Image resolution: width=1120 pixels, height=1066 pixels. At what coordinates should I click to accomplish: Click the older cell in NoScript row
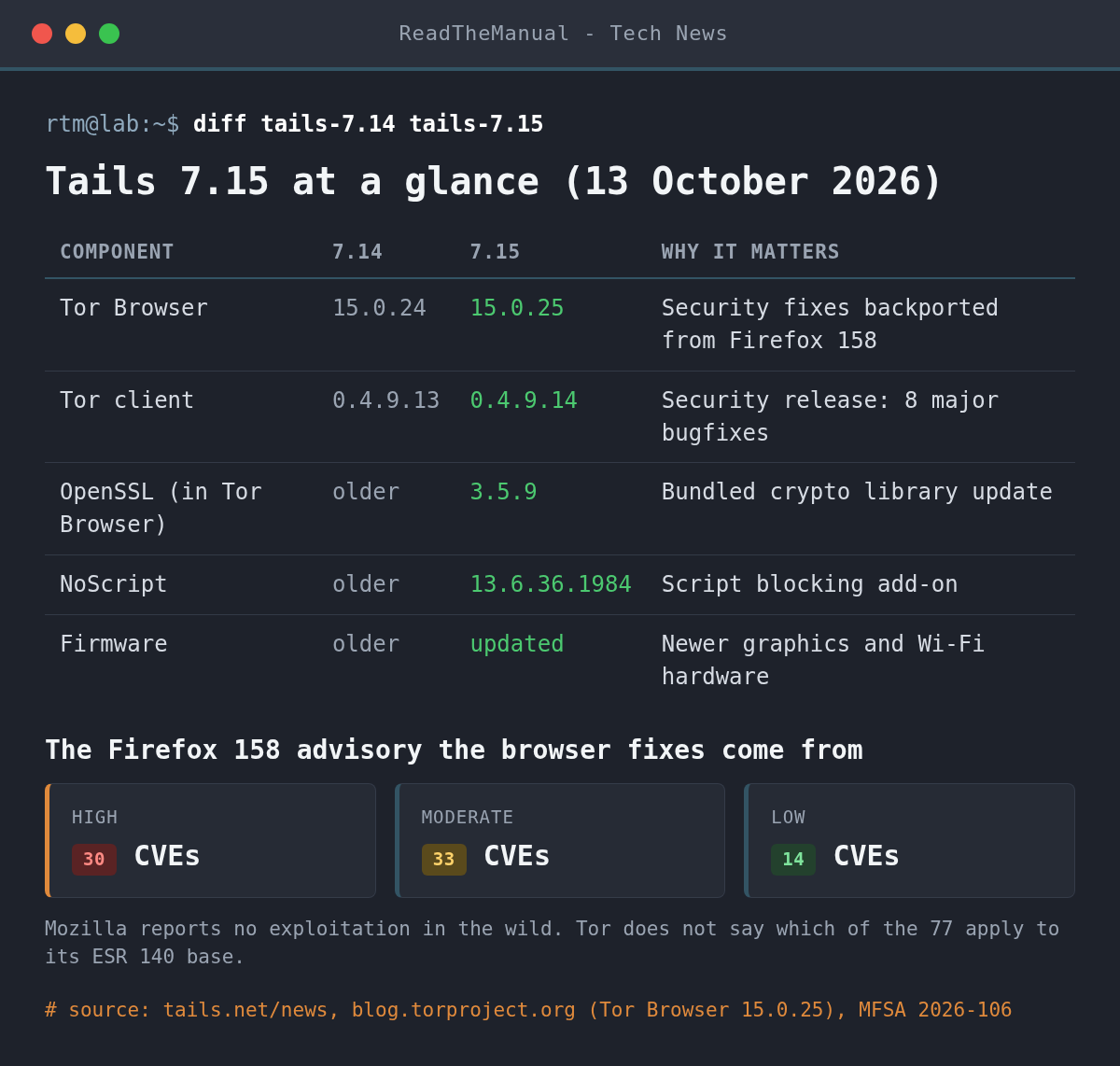366,584
